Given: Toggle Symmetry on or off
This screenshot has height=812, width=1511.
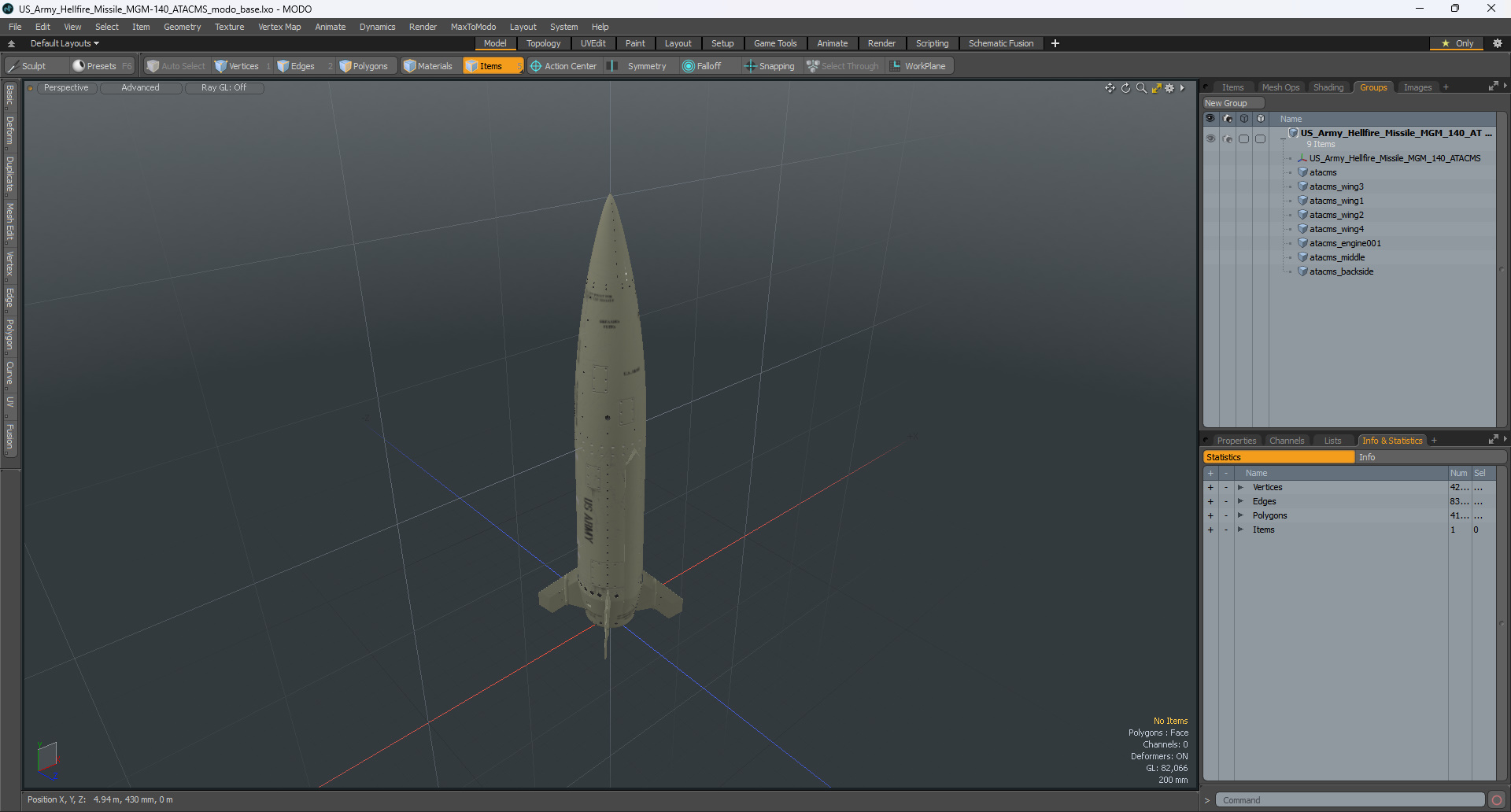Looking at the screenshot, I should tap(639, 66).
